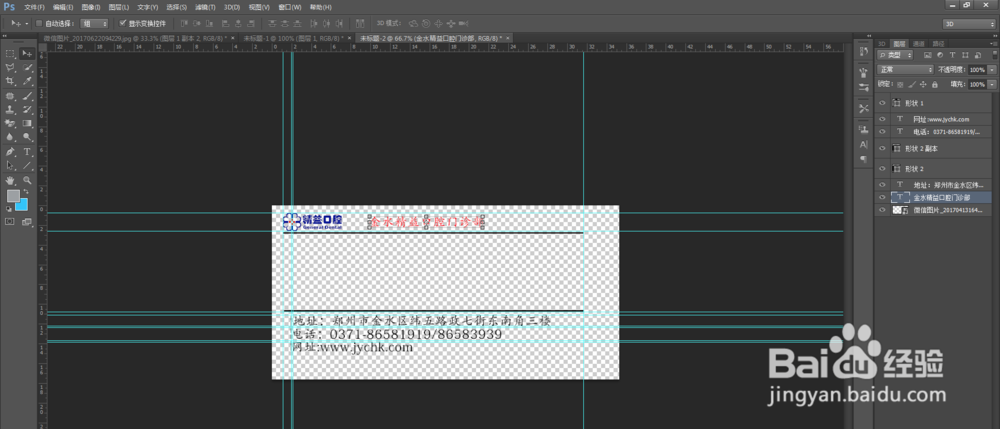
Task: Open the History panel icon
Action: pos(864,50)
